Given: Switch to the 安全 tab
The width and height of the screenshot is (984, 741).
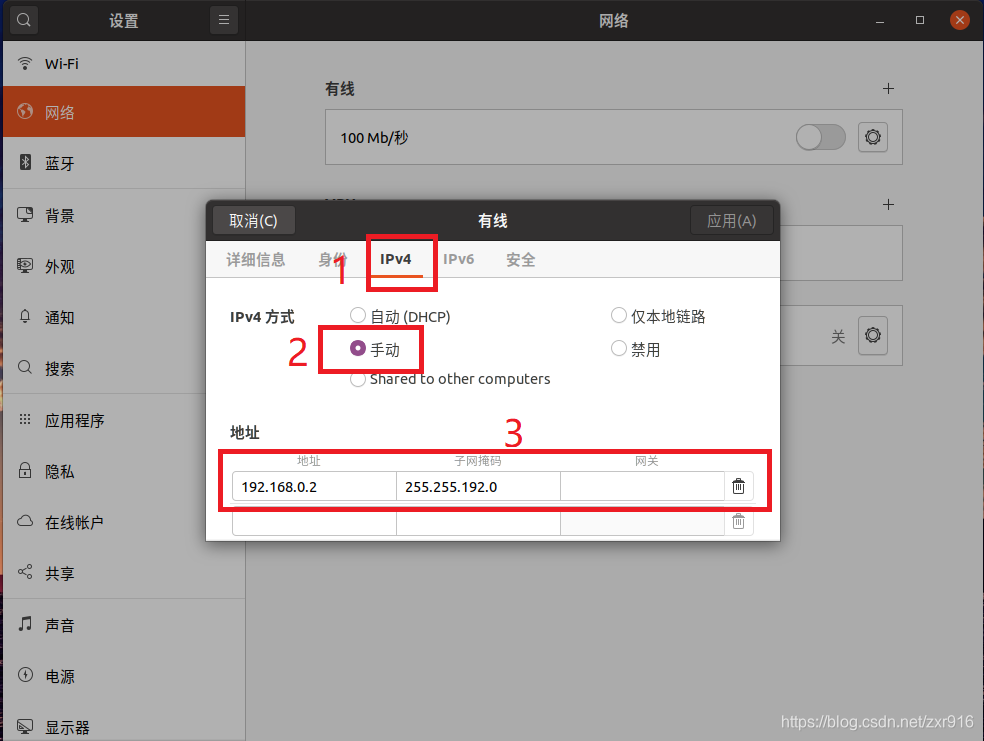Looking at the screenshot, I should pyautogui.click(x=521, y=260).
